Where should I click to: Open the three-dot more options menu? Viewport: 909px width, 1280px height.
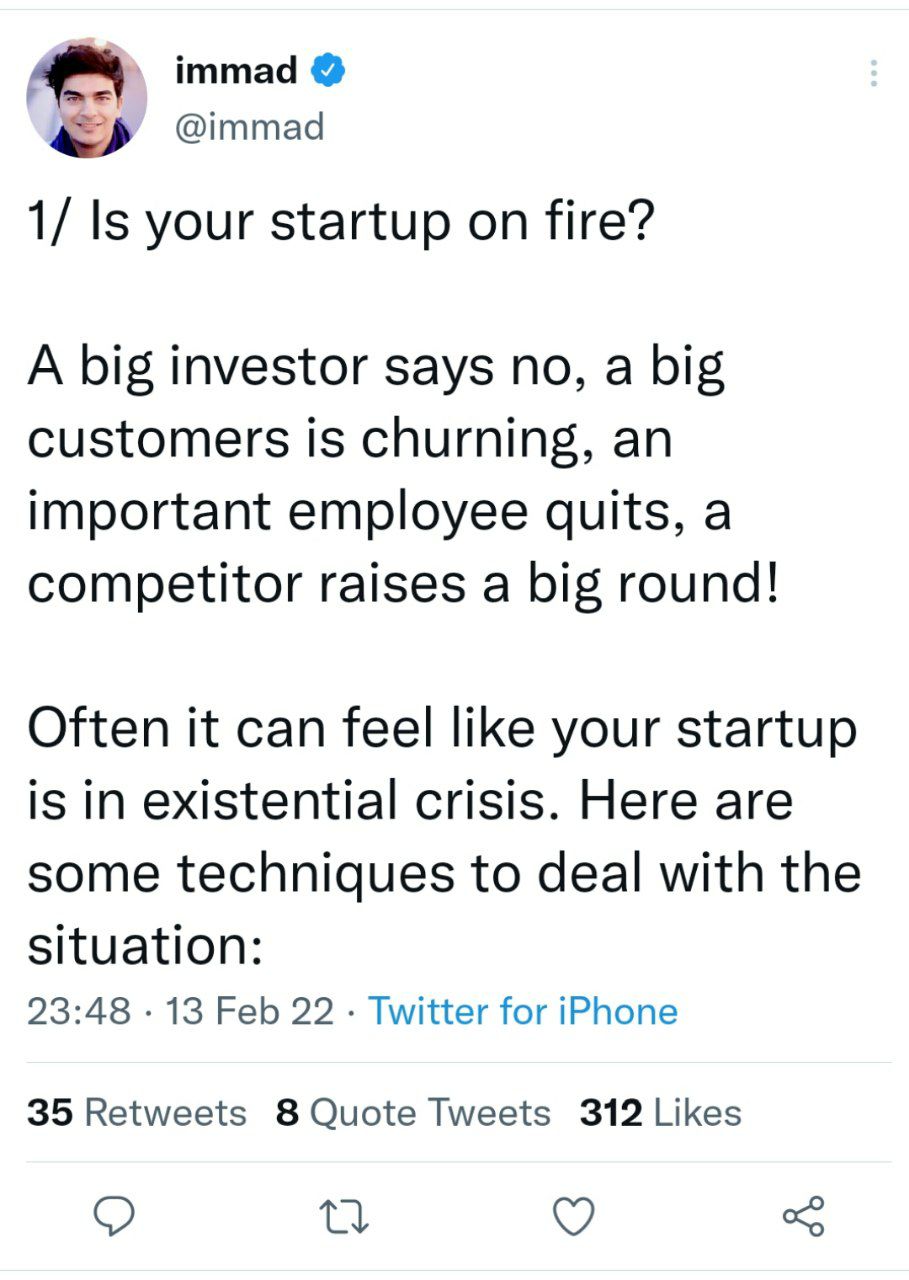coord(873,73)
